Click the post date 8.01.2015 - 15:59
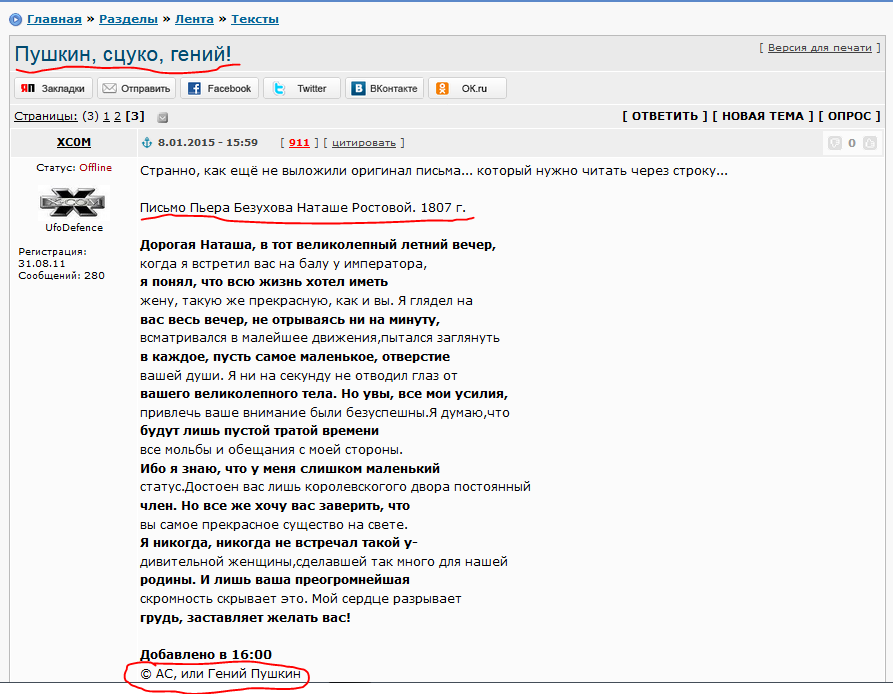Screen dimensions: 893x694 (208, 142)
